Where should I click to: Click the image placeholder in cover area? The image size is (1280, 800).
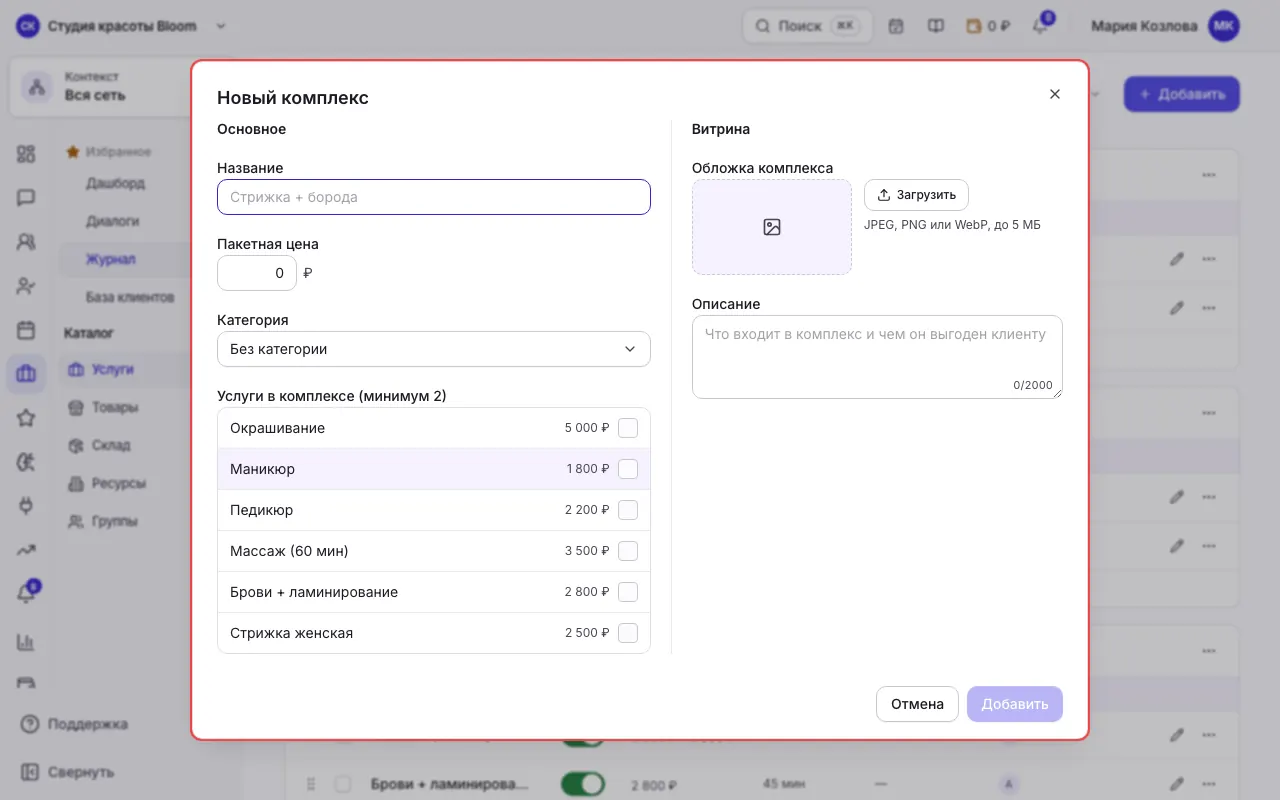tap(772, 227)
